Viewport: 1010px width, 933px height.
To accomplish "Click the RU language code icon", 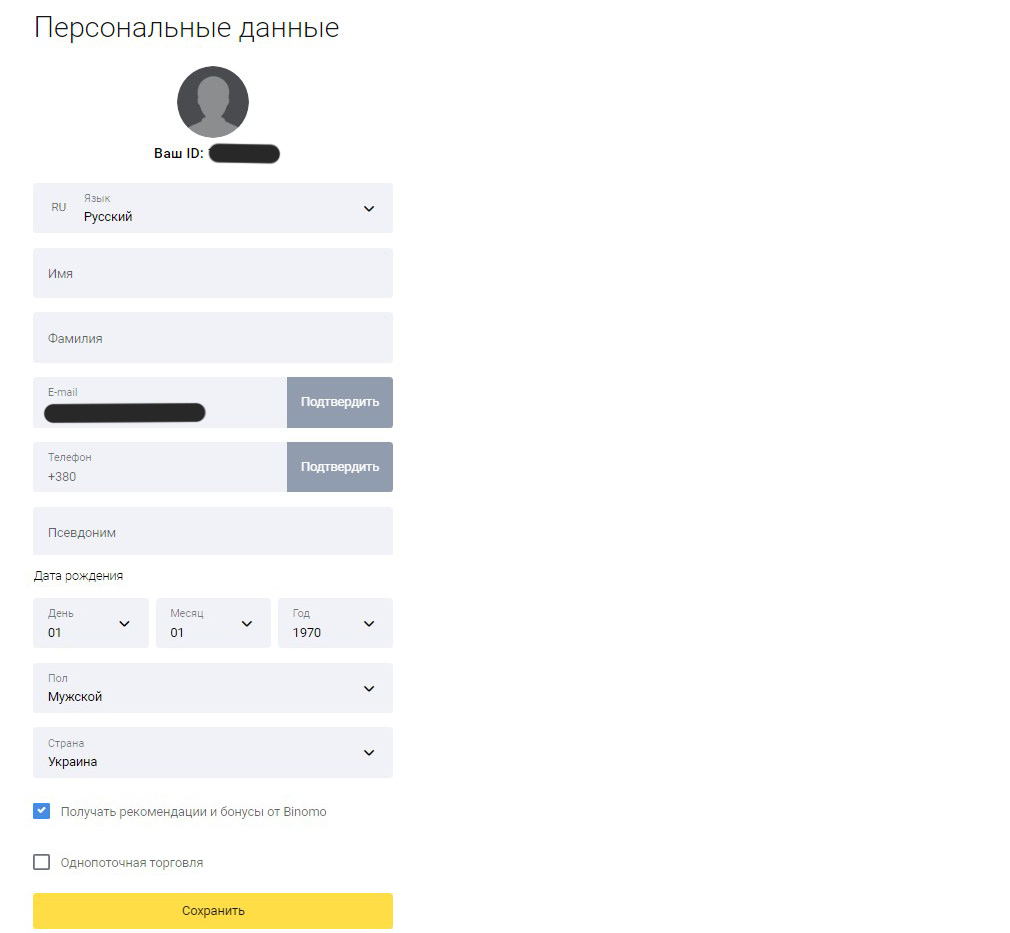I will coord(59,207).
